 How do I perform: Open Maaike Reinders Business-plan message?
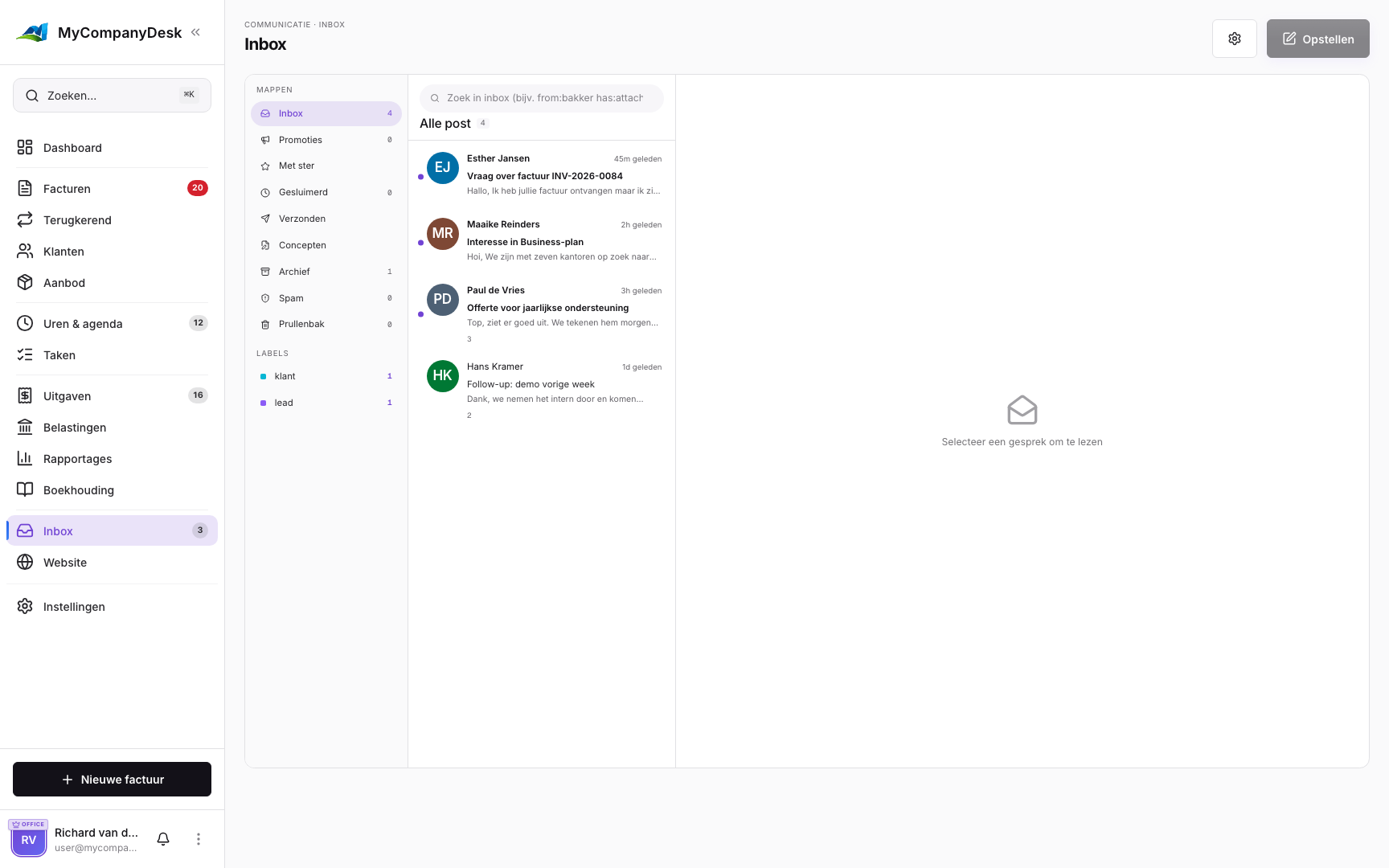tap(542, 240)
